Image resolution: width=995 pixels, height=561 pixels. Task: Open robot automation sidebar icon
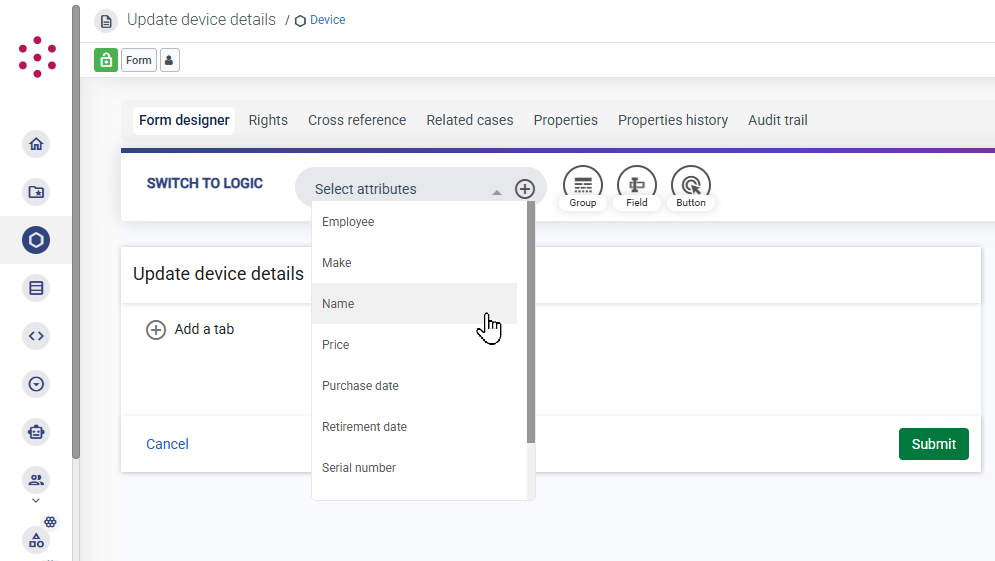[36, 432]
